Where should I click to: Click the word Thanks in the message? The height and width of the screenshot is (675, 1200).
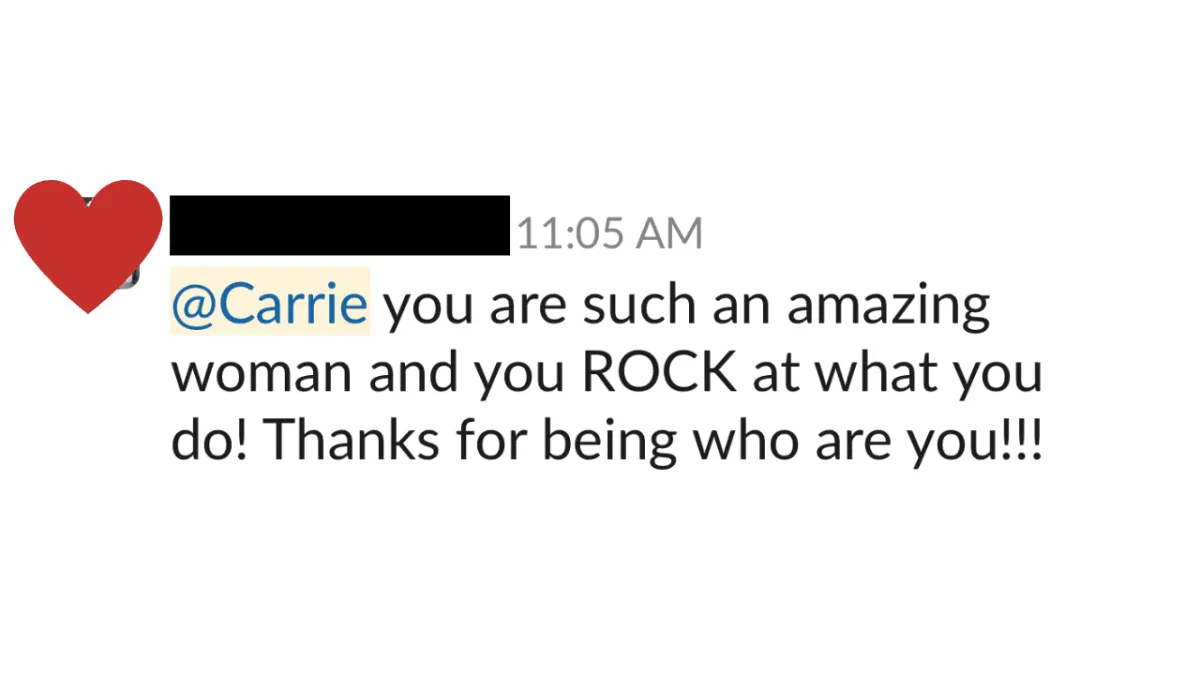click(353, 439)
